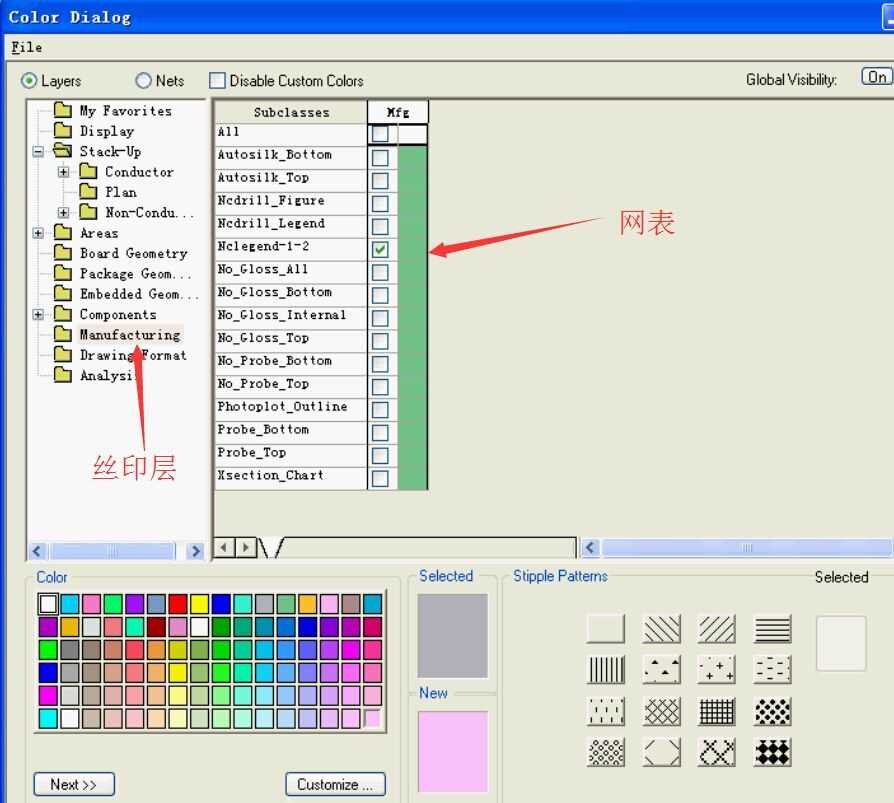Toggle the All subclasses checkbox
This screenshot has height=803, width=894.
(x=380, y=134)
